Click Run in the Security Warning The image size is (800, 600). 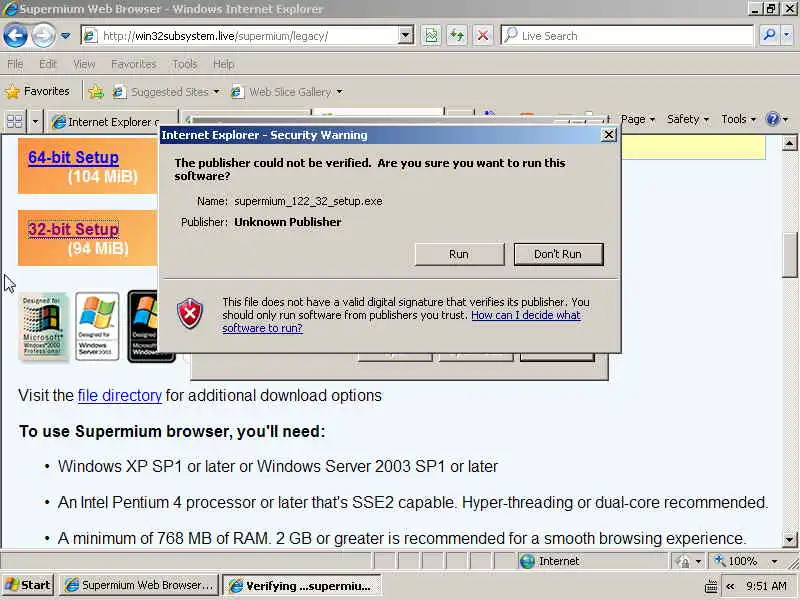459,254
